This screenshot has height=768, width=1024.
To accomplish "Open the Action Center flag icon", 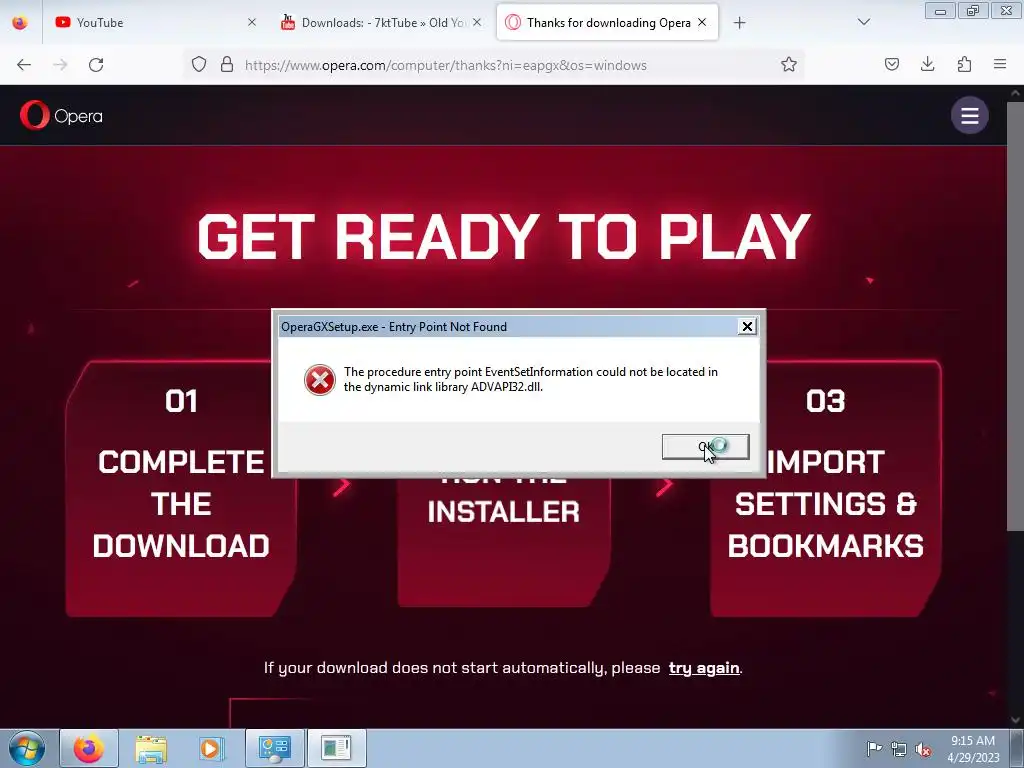I will coord(874,748).
